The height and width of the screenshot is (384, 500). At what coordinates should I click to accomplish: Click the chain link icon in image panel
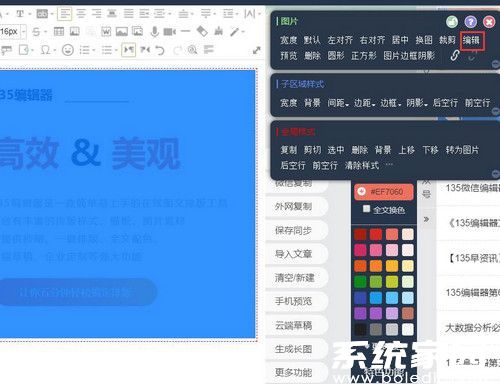(x=455, y=55)
